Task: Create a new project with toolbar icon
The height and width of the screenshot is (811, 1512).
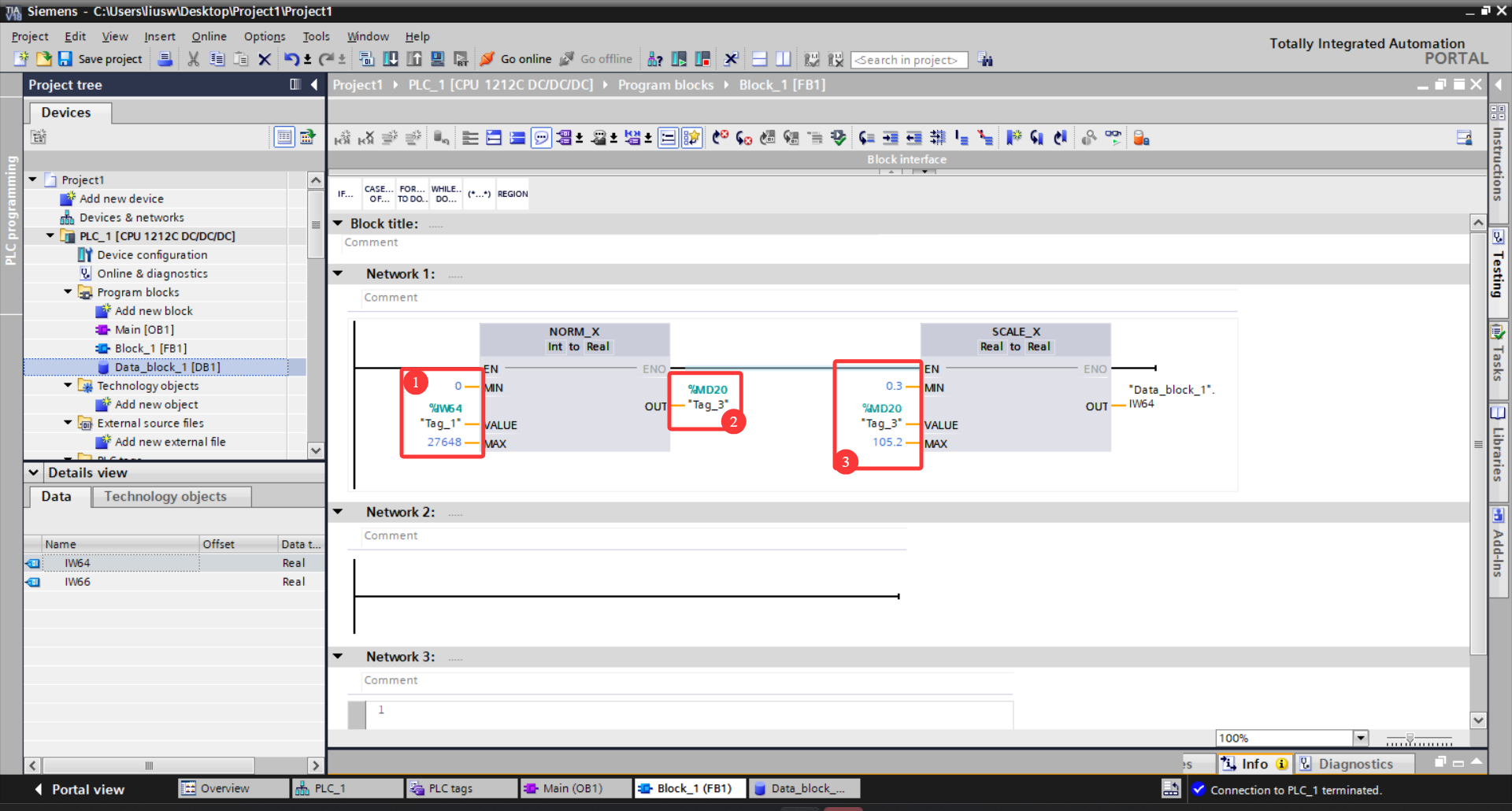Action: 21,59
